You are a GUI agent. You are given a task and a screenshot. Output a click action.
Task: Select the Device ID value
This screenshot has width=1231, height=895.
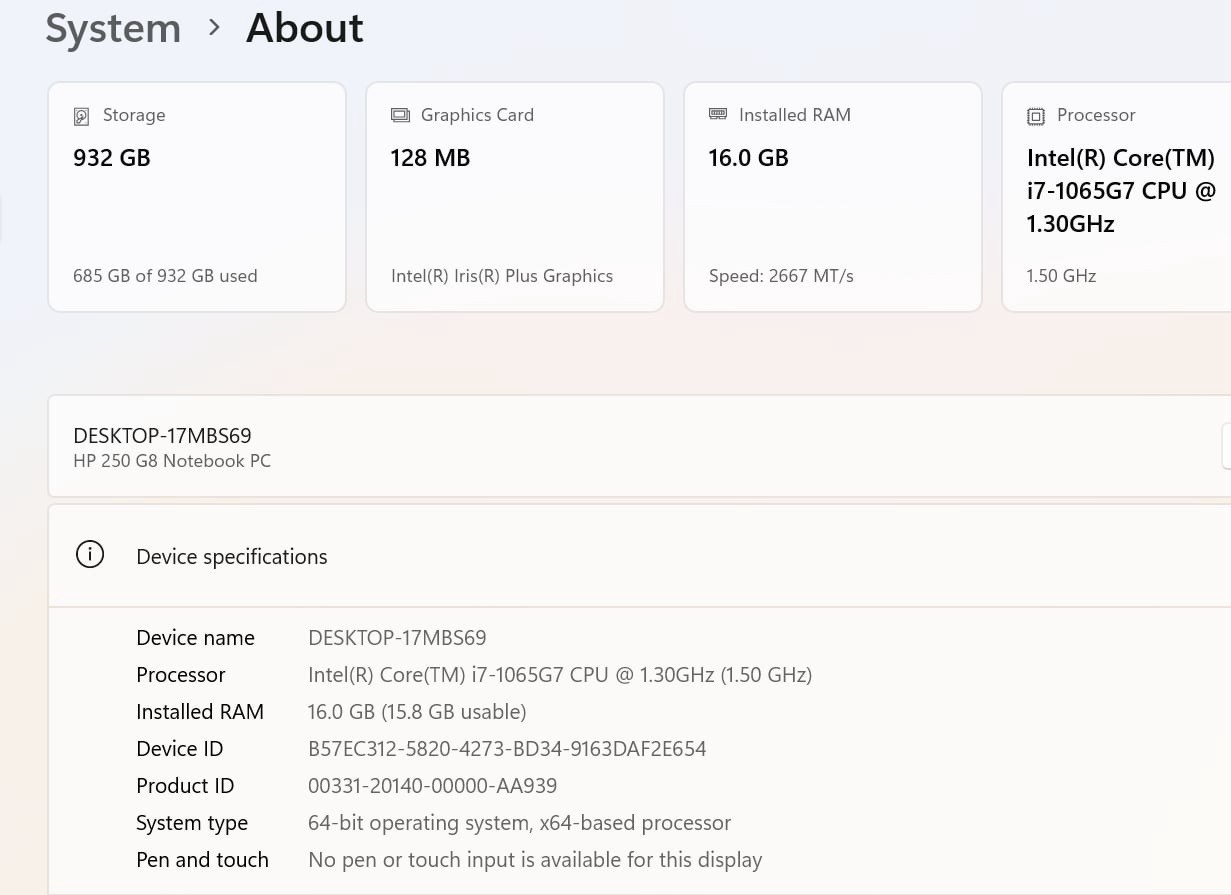coord(507,749)
